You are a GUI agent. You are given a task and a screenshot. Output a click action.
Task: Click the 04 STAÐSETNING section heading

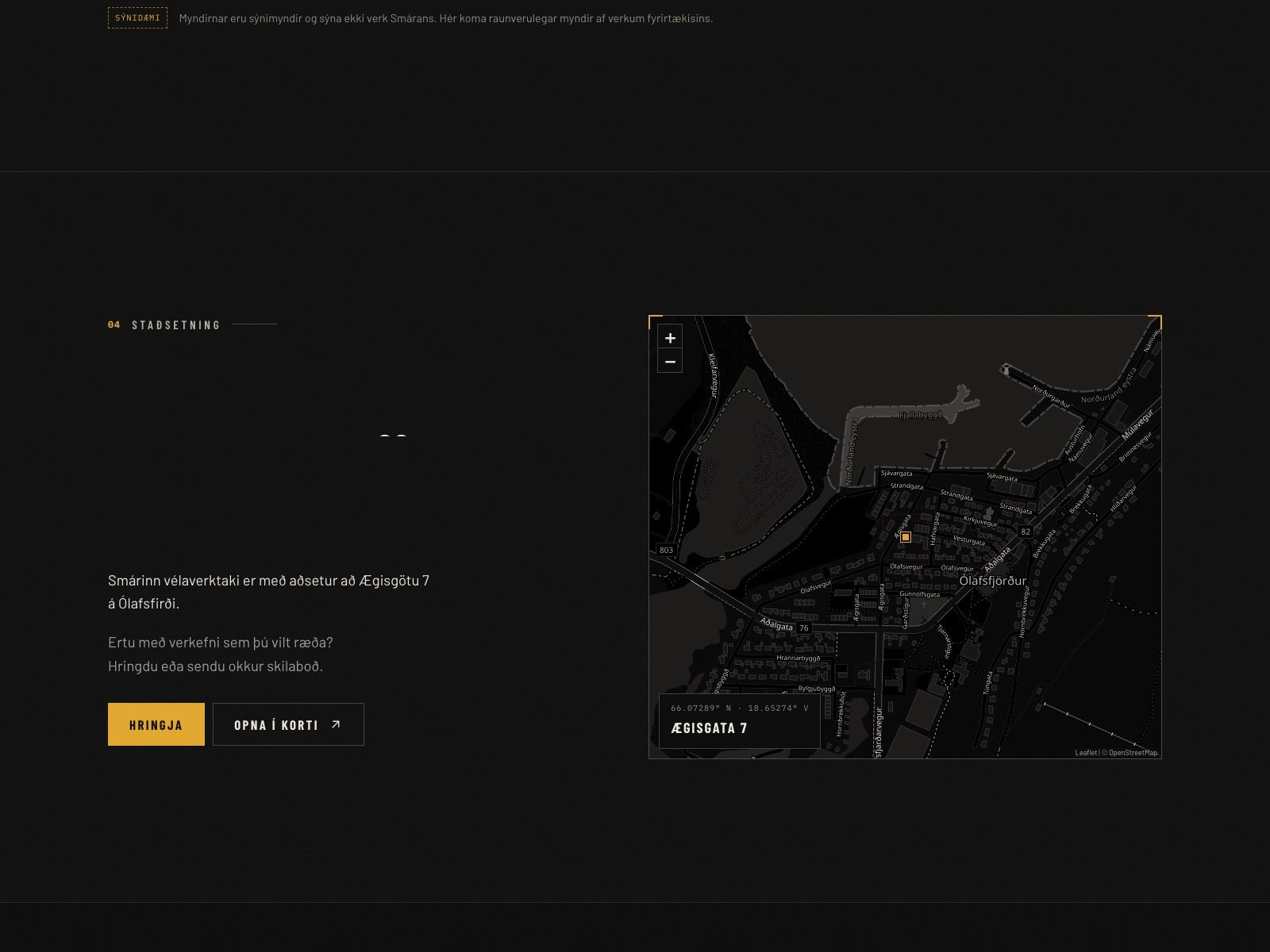(164, 324)
